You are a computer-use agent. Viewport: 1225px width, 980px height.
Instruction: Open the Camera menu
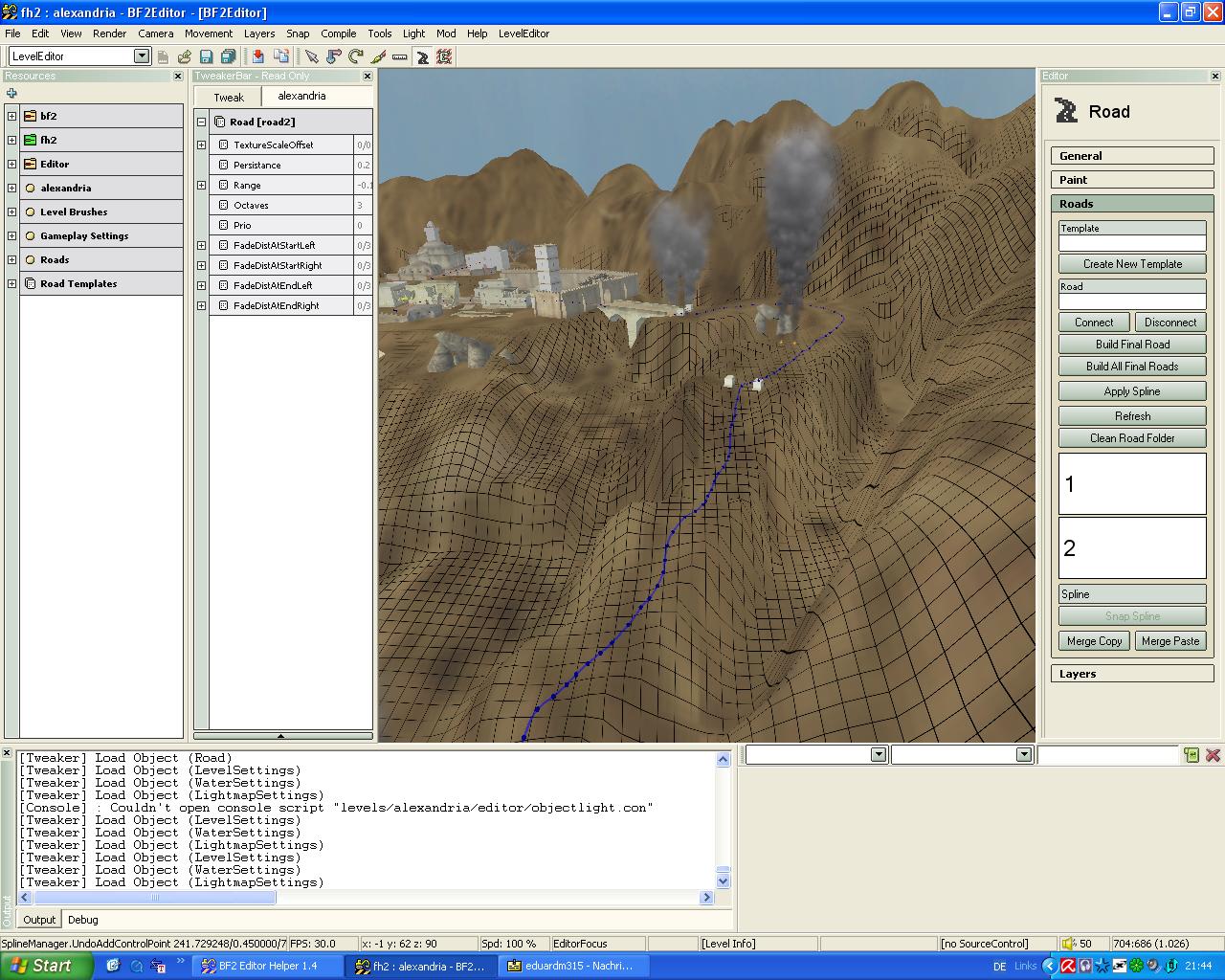coord(155,33)
